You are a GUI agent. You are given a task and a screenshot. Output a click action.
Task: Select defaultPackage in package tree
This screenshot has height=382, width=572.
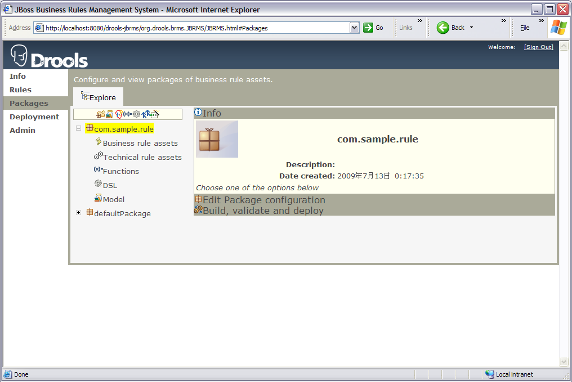(122, 213)
